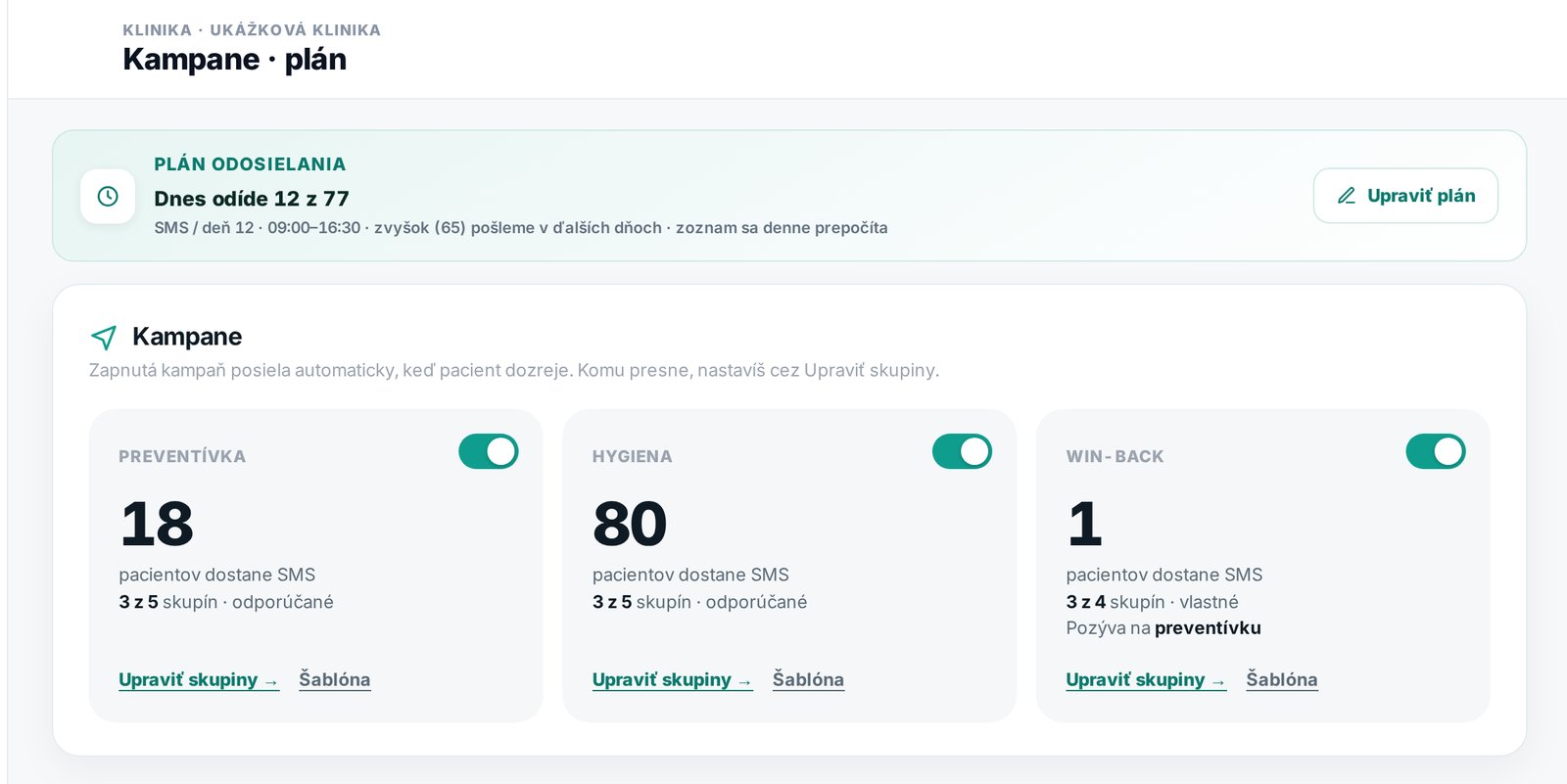
Task: Click the heading "Dnes odíde 12 z 77"
Action: (252, 199)
